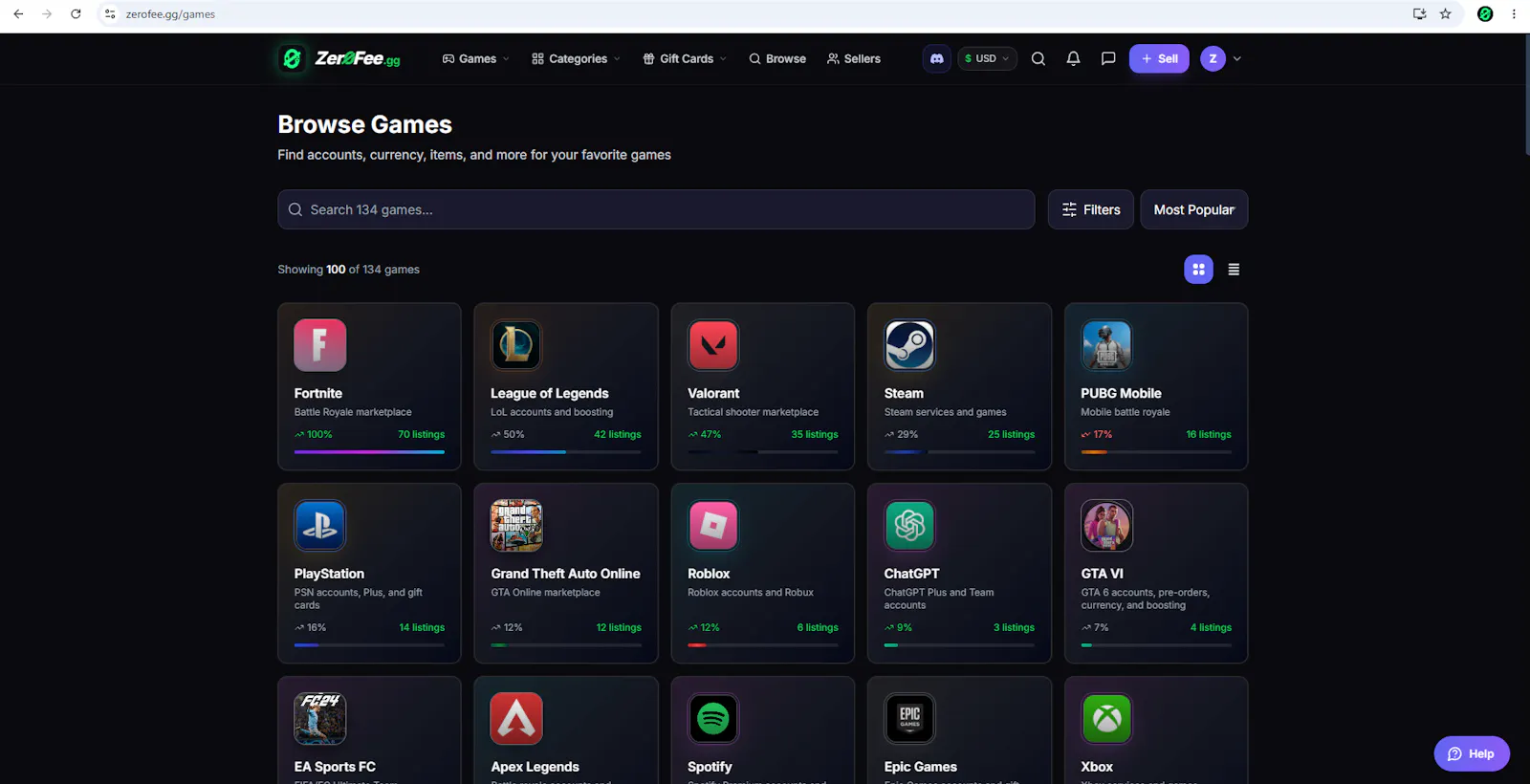Click the purple Z profile avatar
This screenshot has width=1530, height=784.
tap(1213, 58)
